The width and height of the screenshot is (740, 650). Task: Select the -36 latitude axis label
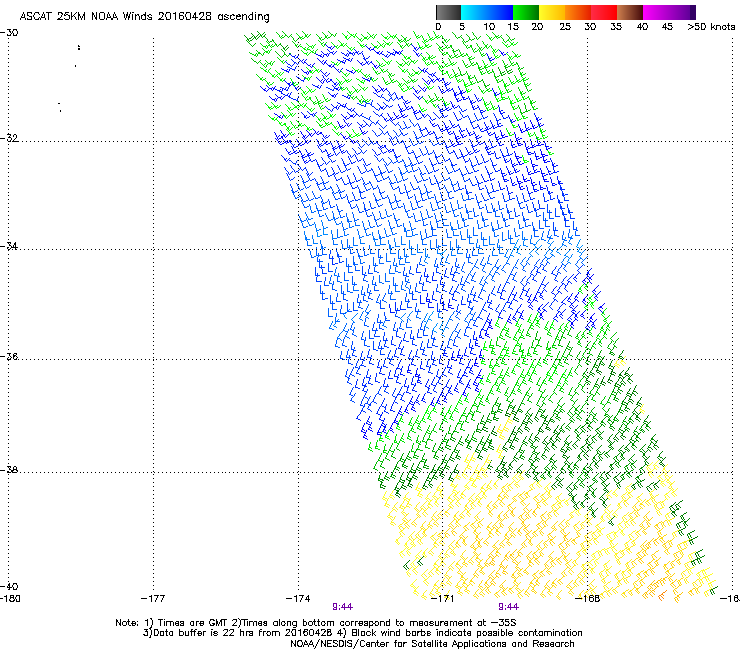tap(9, 356)
